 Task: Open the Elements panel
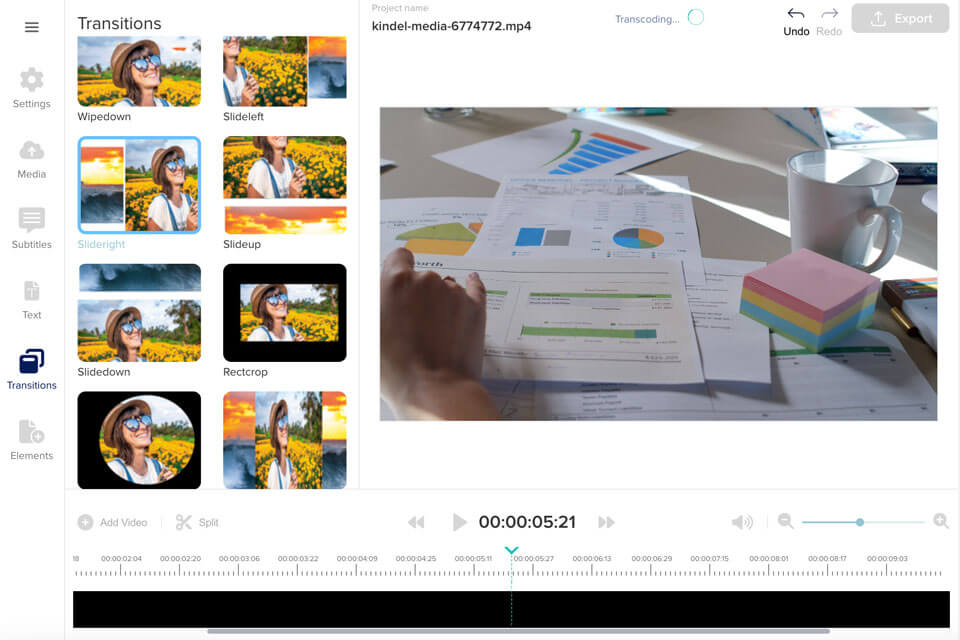[32, 440]
